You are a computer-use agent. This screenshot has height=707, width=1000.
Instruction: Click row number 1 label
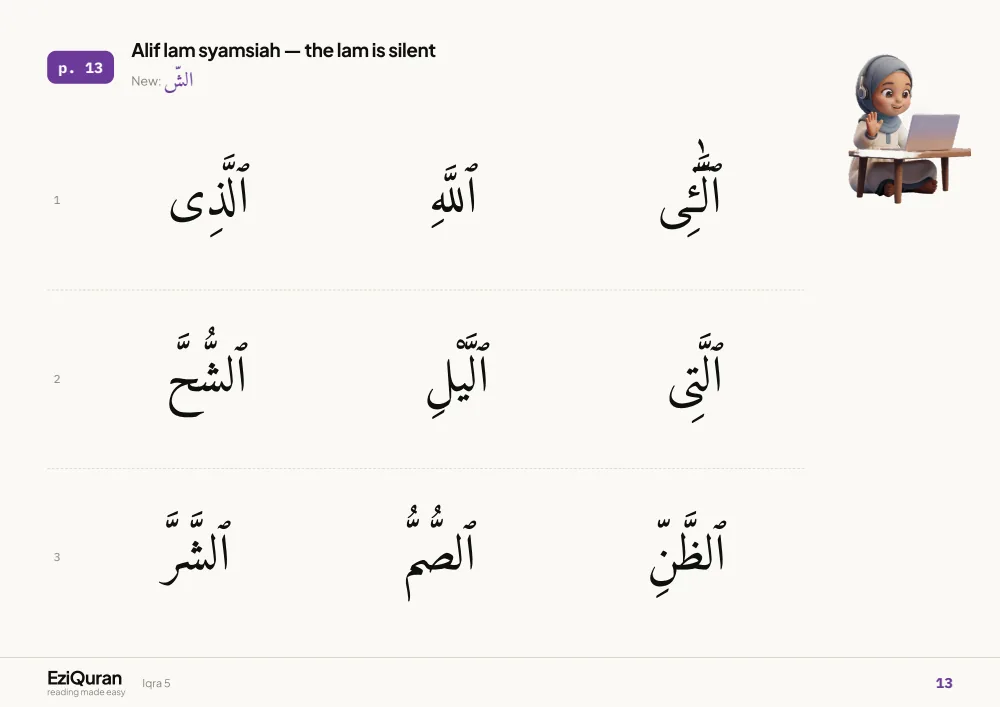pos(57,200)
